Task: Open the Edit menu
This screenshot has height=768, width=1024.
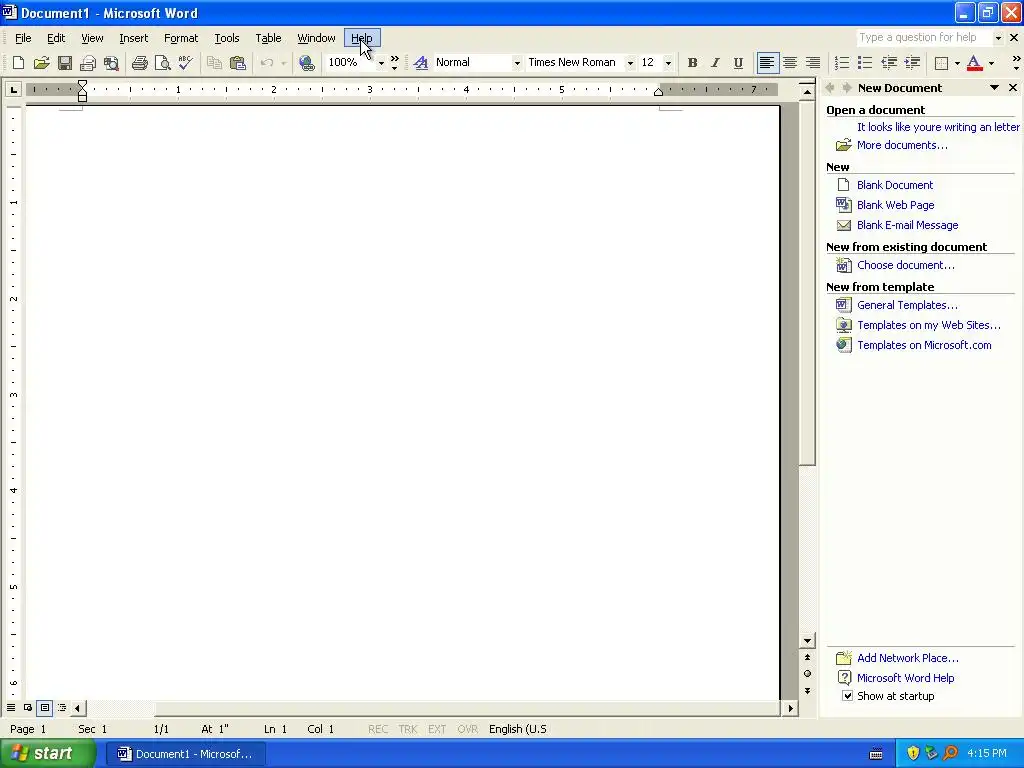Action: pos(56,38)
